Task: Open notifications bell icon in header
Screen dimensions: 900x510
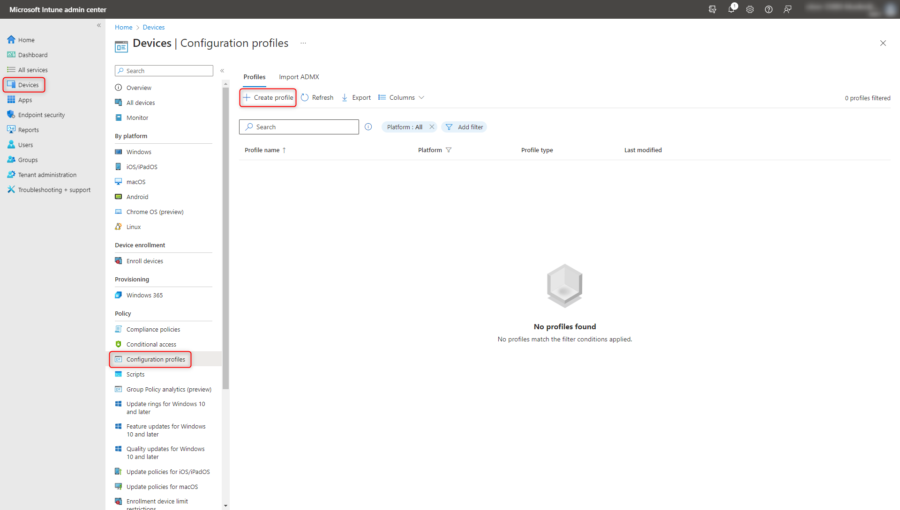Action: point(732,9)
